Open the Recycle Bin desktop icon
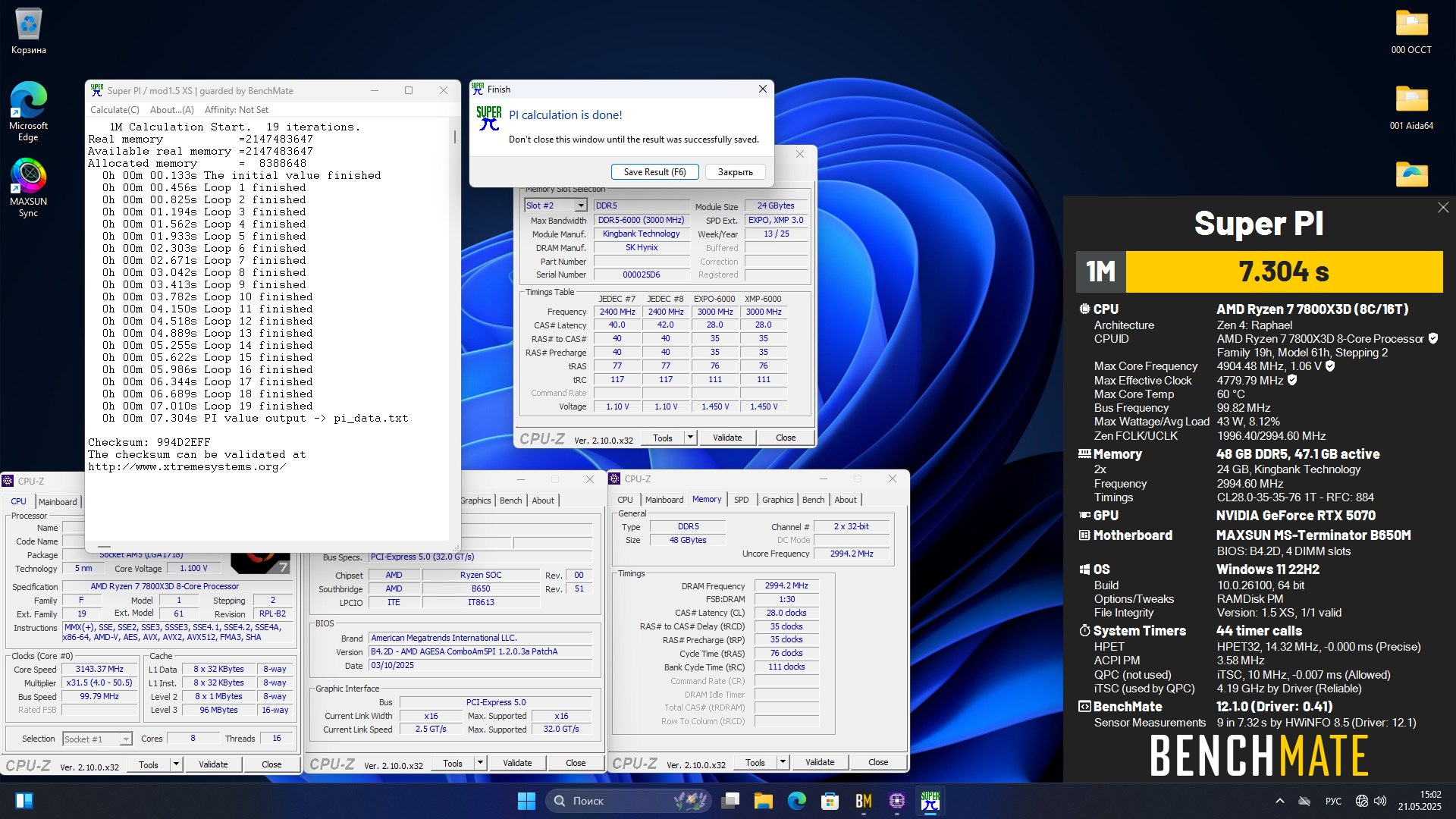This screenshot has width=1456, height=819. 28,32
